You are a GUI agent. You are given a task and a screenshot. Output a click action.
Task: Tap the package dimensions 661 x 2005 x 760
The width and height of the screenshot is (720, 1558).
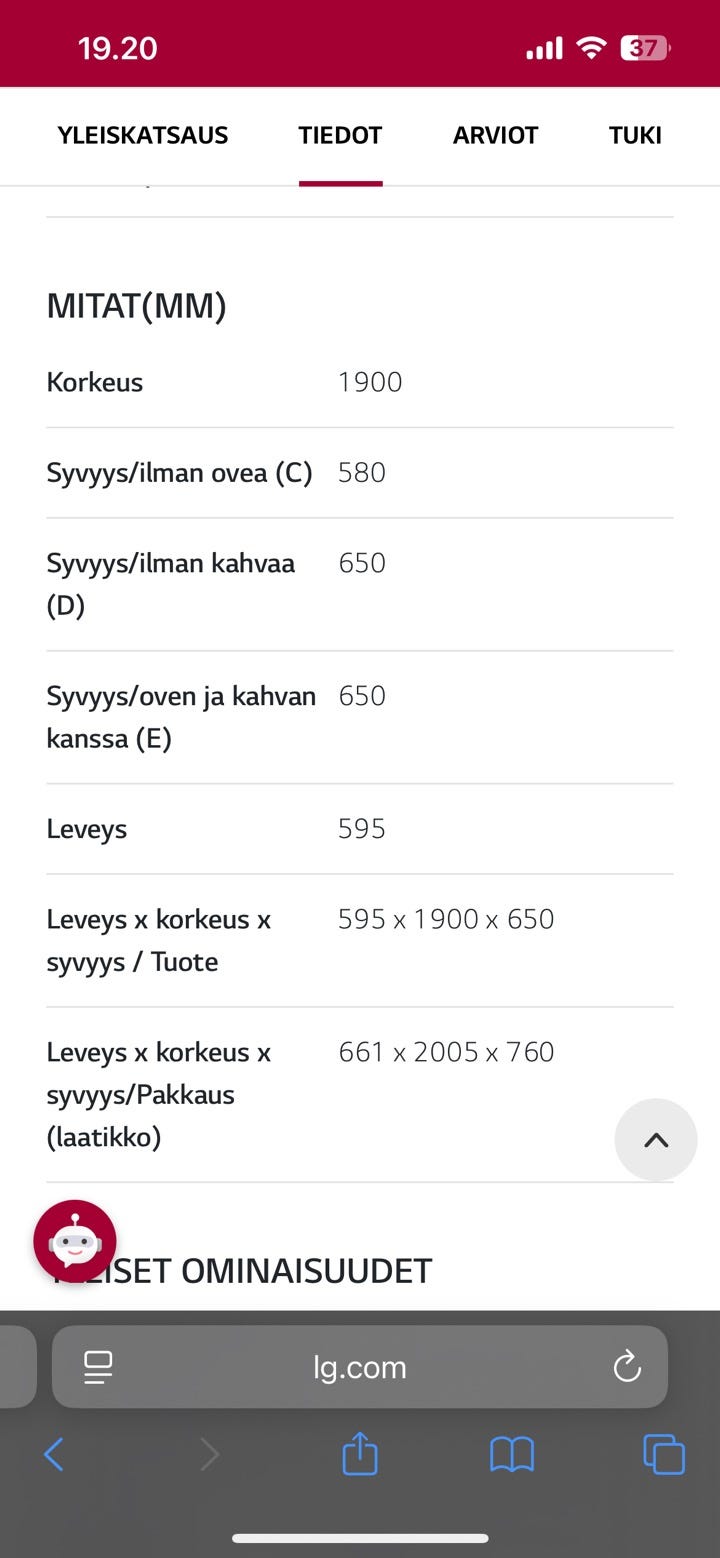coord(446,1052)
